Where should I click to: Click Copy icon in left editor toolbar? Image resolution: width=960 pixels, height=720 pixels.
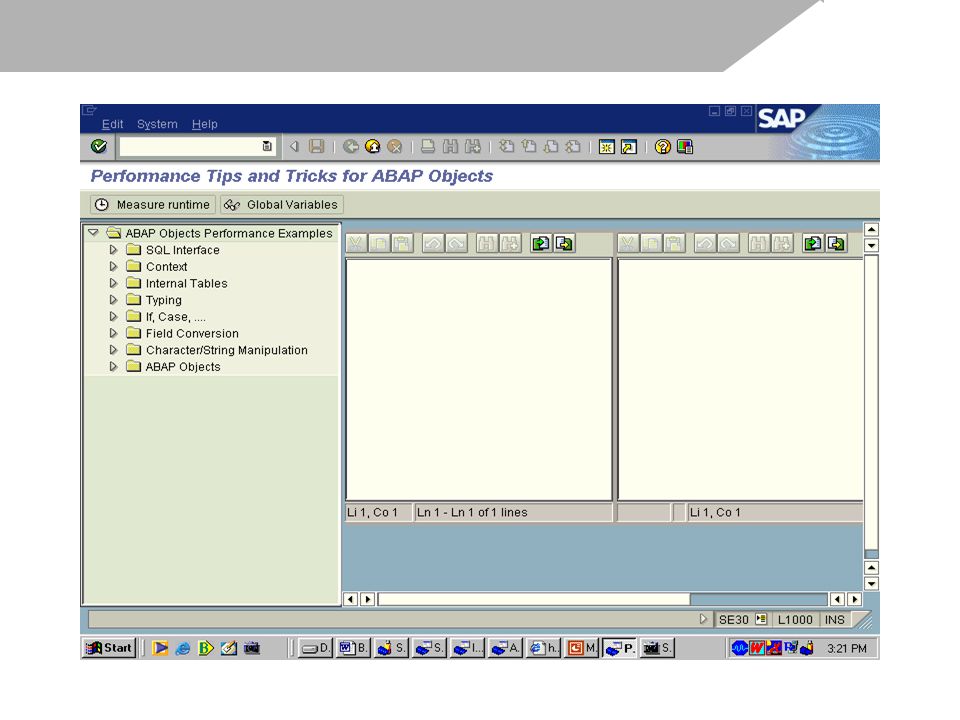(x=380, y=244)
